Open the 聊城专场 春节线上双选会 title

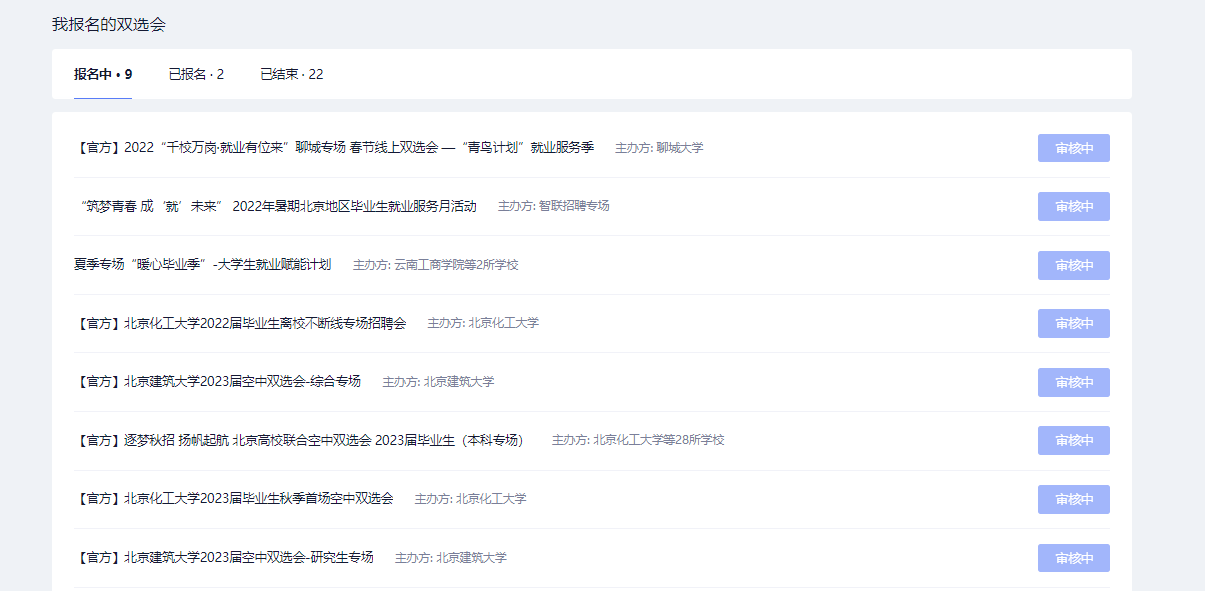[334, 148]
